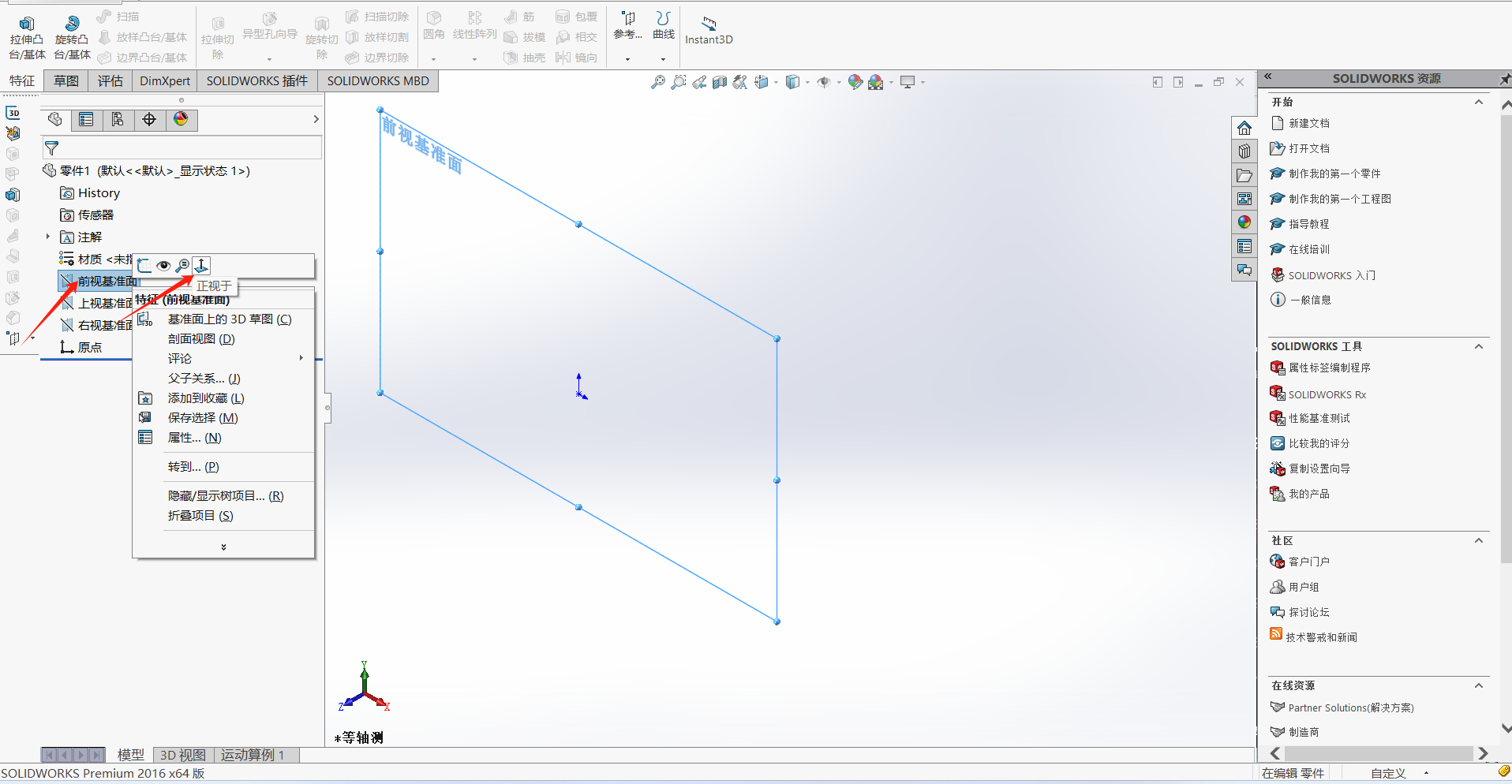Open the 曲线 dropdown arrow
Image resolution: width=1512 pixels, height=784 pixels.
click(x=663, y=59)
